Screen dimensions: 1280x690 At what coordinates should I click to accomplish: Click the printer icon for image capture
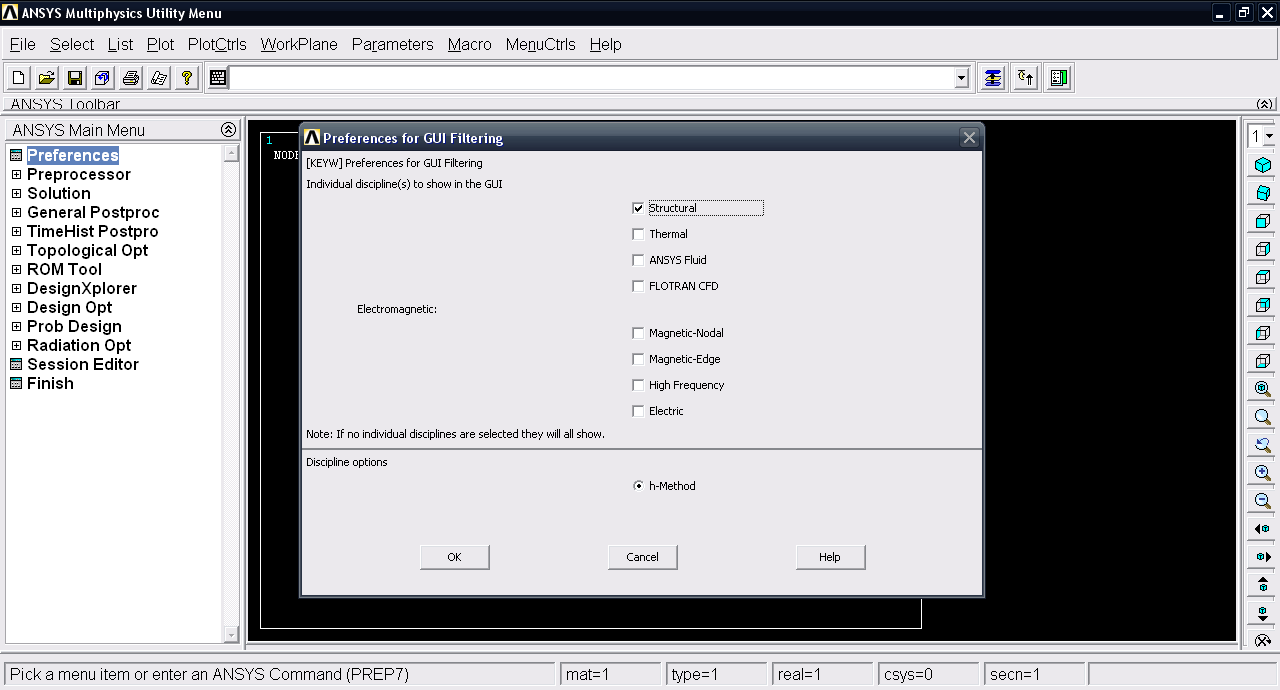(130, 78)
